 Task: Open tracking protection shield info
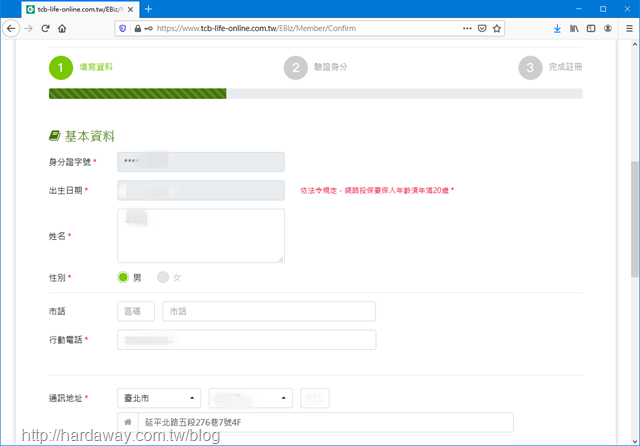pos(122,29)
